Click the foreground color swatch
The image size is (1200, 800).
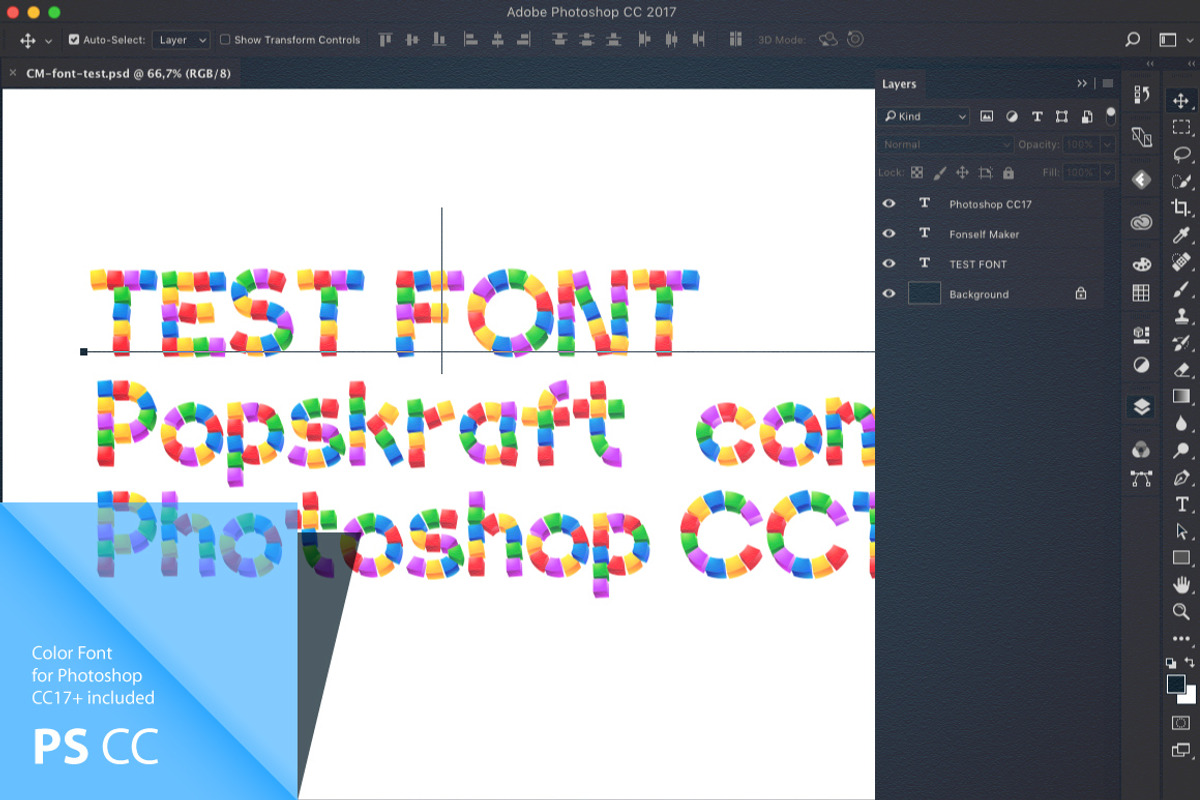click(1176, 684)
